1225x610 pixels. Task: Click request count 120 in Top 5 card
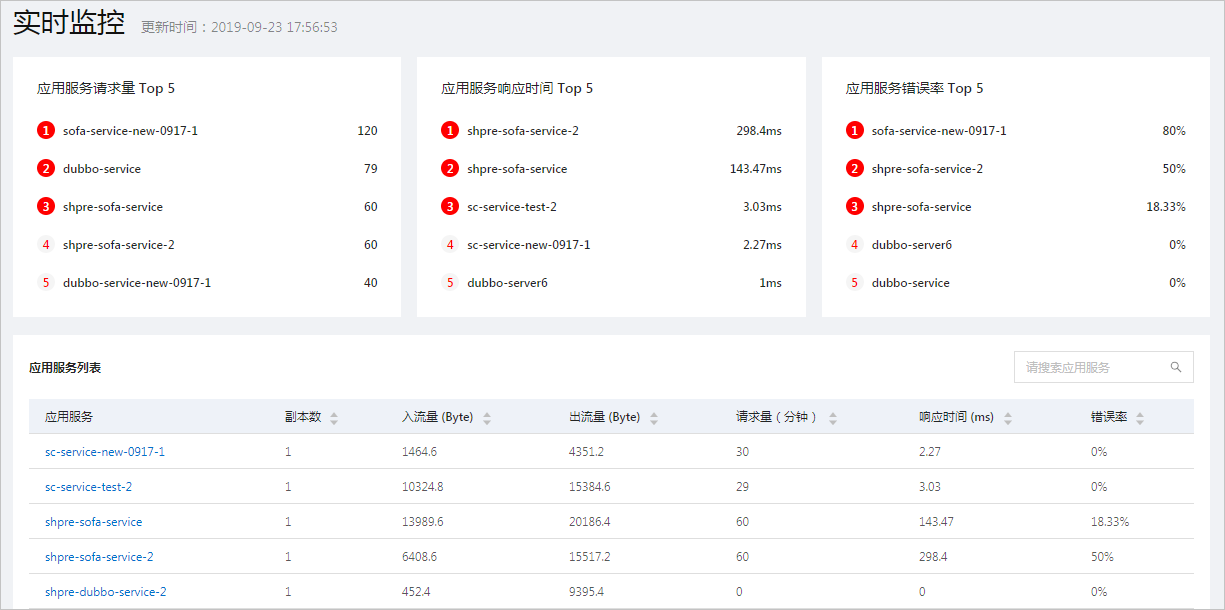pyautogui.click(x=367, y=131)
